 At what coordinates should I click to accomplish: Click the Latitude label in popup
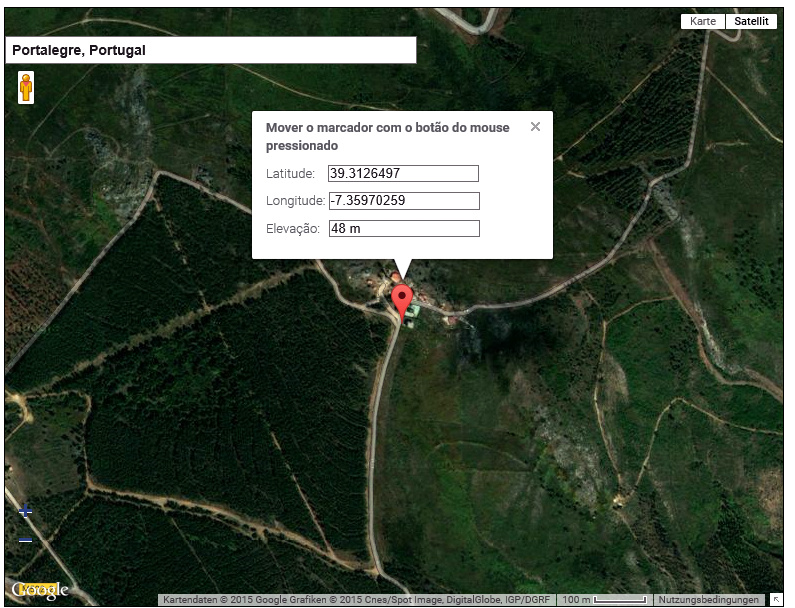pos(290,174)
